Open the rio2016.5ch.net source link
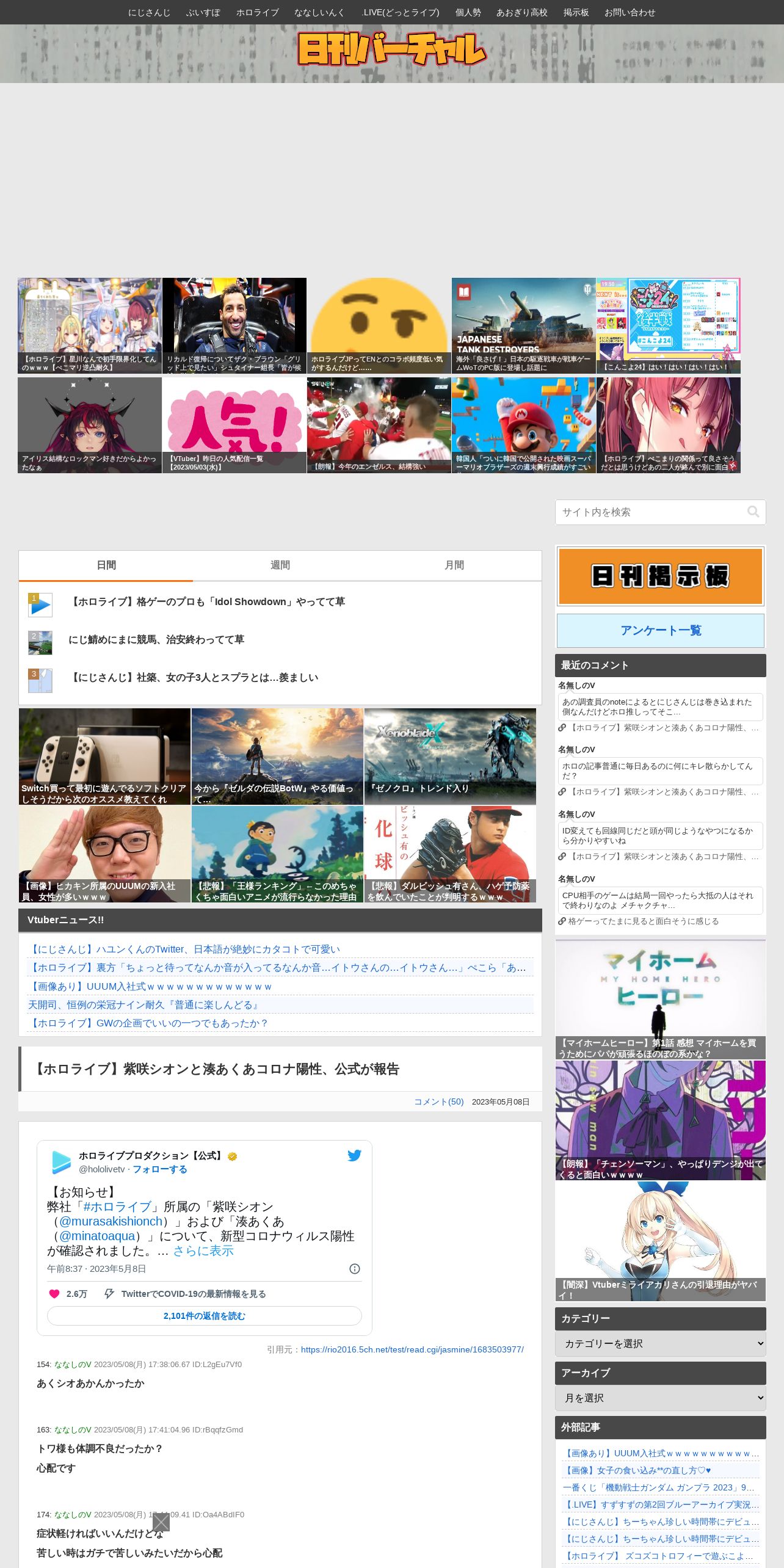Image resolution: width=784 pixels, height=1568 pixels. coord(412,1349)
